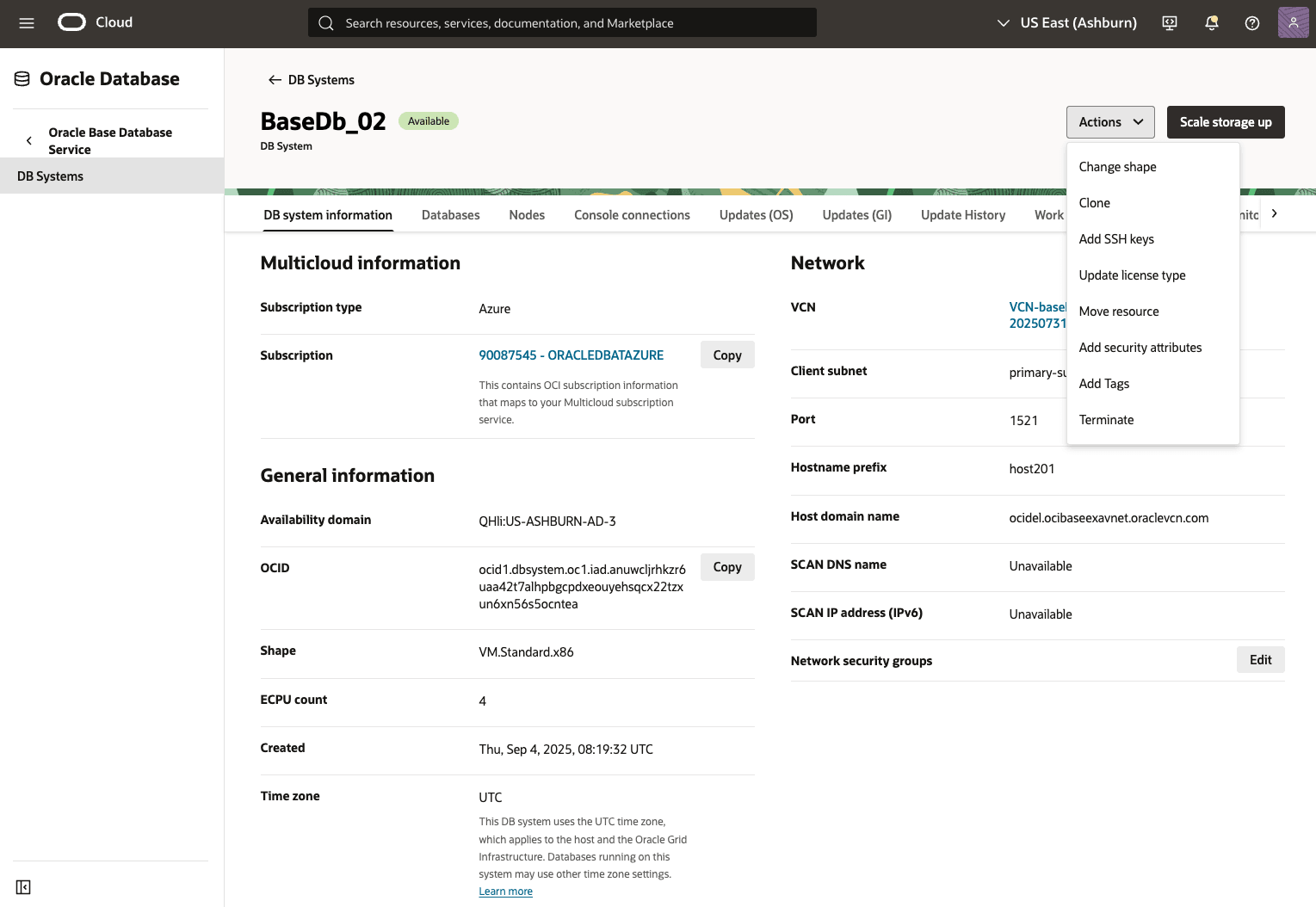Collapse the side panel using bottom-left icon
Viewport: 1316px width, 907px height.
23,886
